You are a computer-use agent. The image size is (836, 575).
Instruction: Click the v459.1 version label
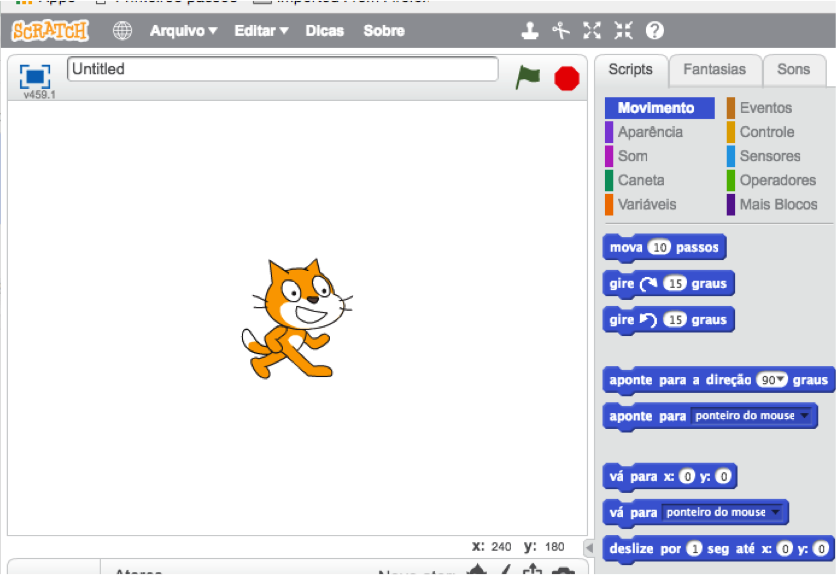point(39,95)
